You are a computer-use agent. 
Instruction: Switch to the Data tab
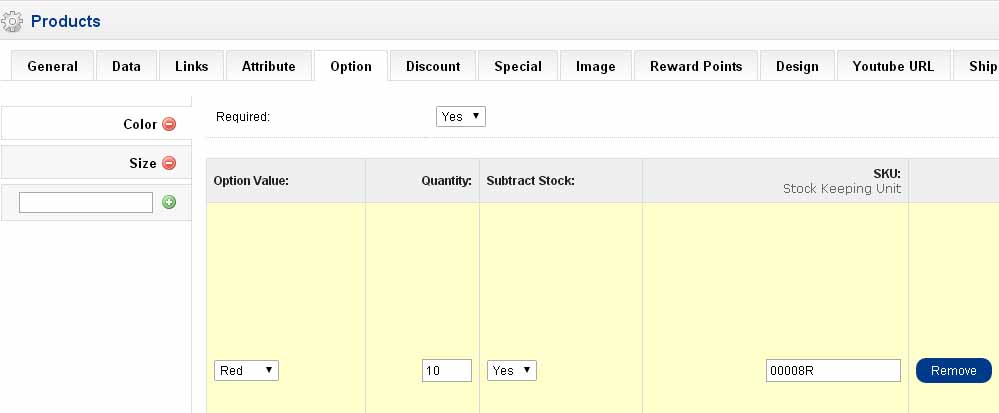click(x=126, y=66)
